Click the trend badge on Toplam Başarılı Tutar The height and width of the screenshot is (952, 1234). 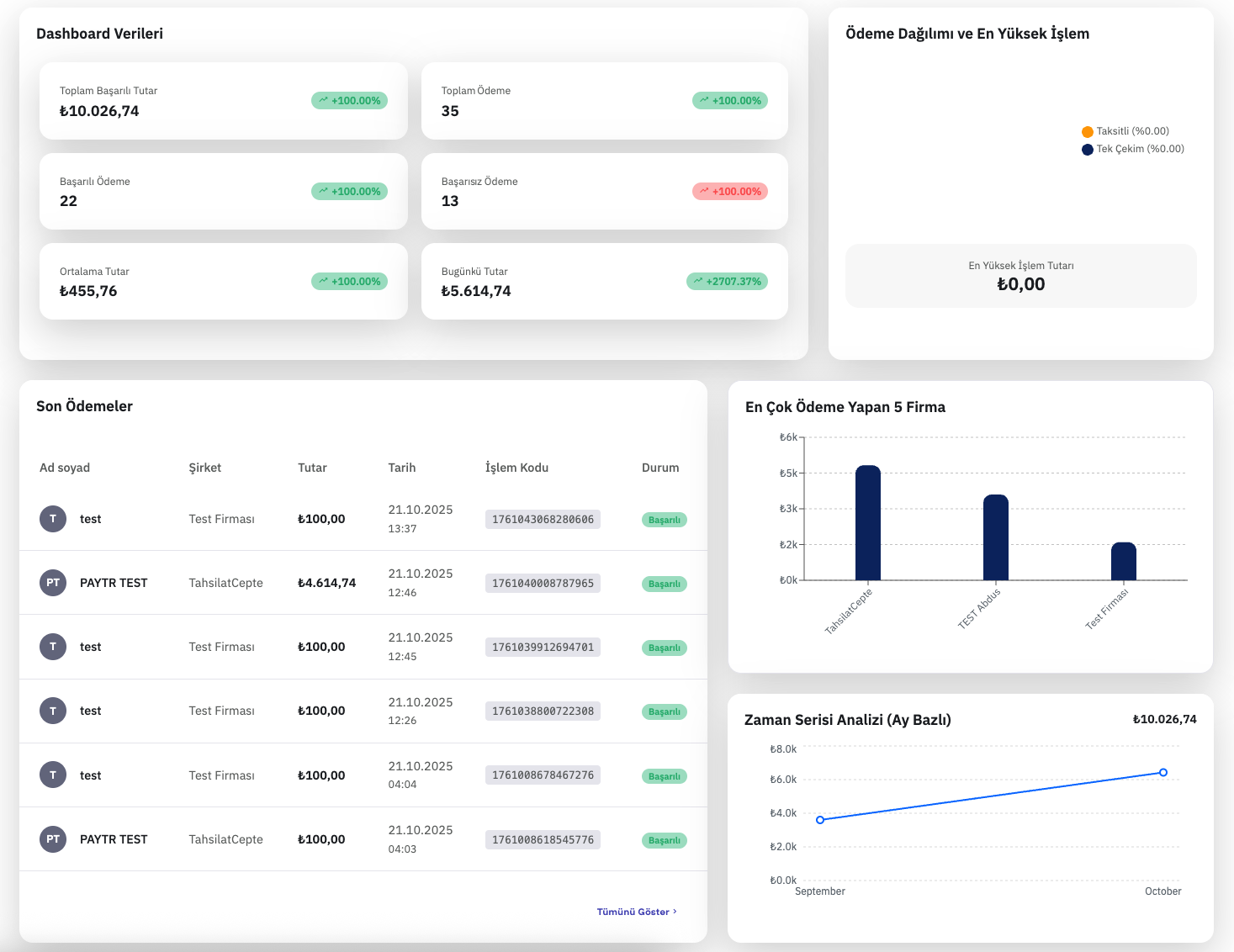[349, 101]
